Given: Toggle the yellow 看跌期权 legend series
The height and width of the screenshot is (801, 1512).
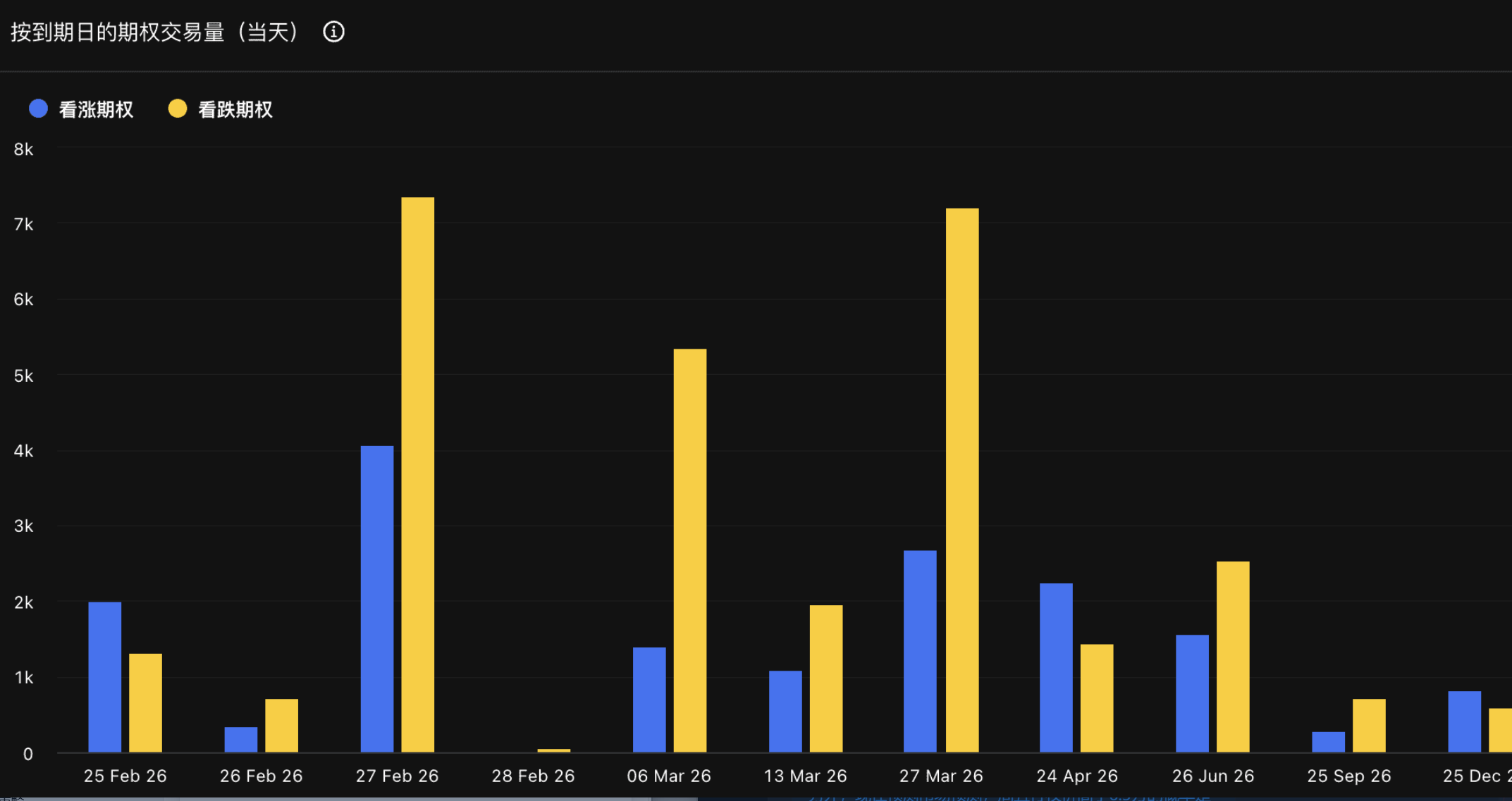Looking at the screenshot, I should point(235,110).
